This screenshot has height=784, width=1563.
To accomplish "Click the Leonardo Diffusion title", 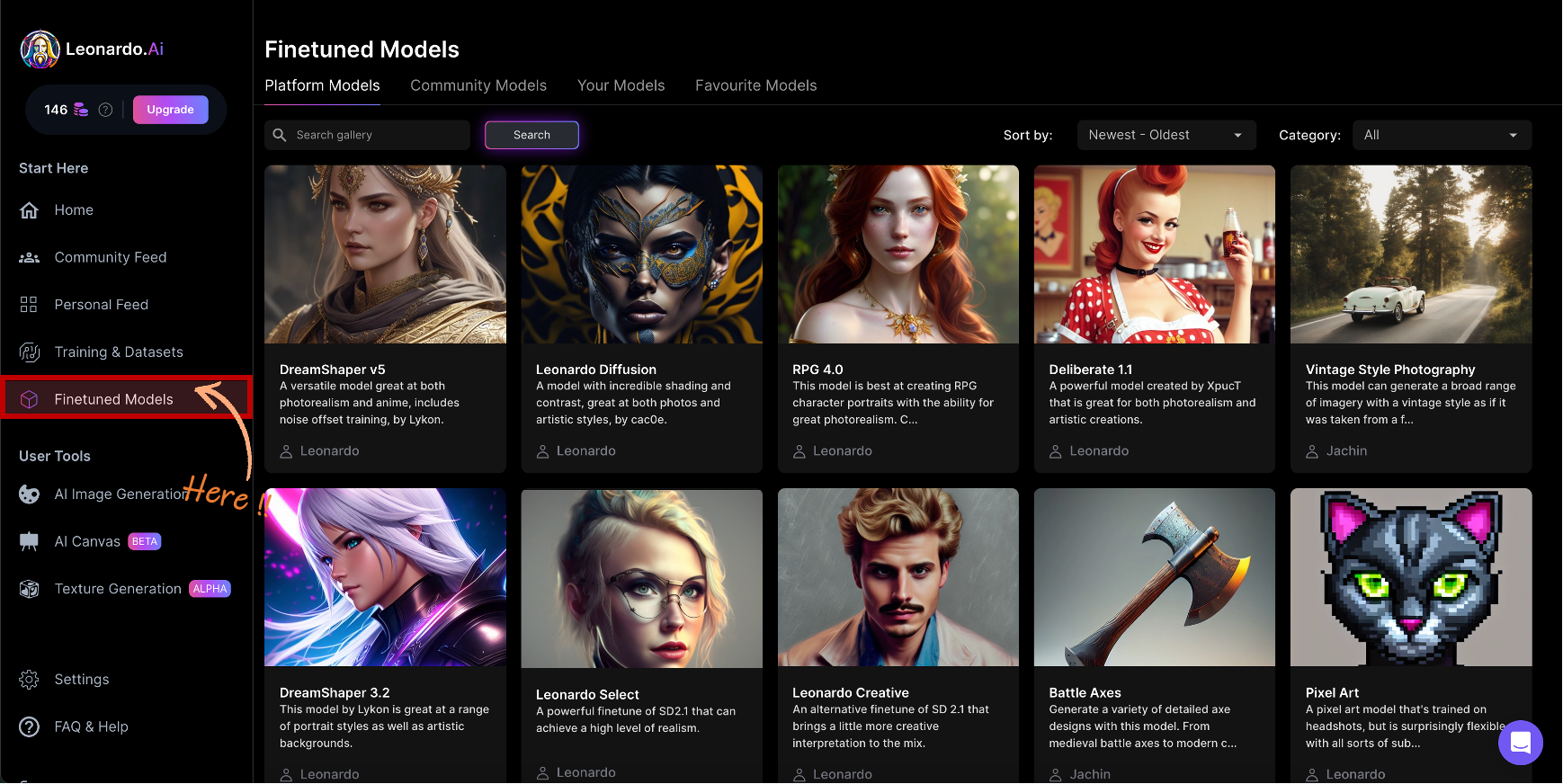I will pyautogui.click(x=596, y=370).
